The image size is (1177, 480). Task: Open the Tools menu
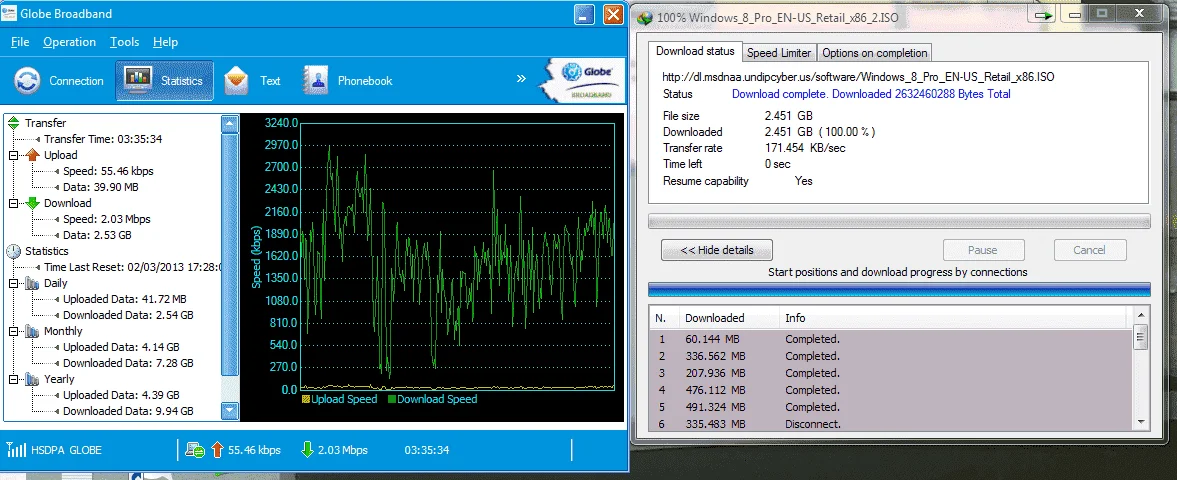pos(125,42)
